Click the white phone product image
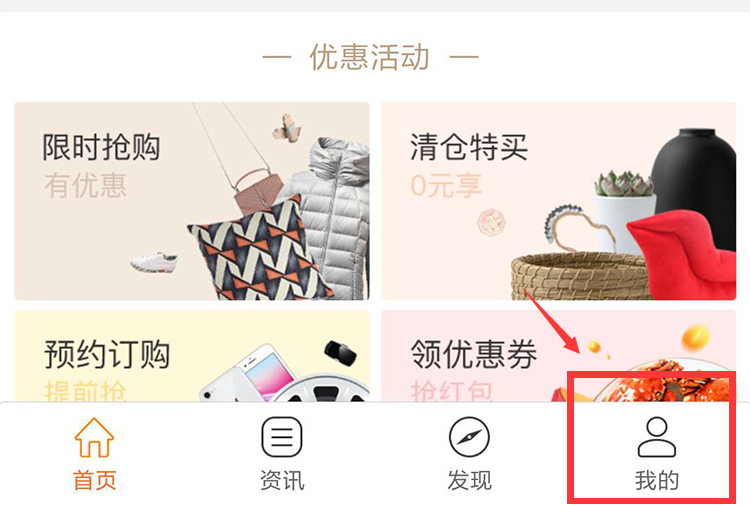Image resolution: width=750 pixels, height=506 pixels. point(244,375)
